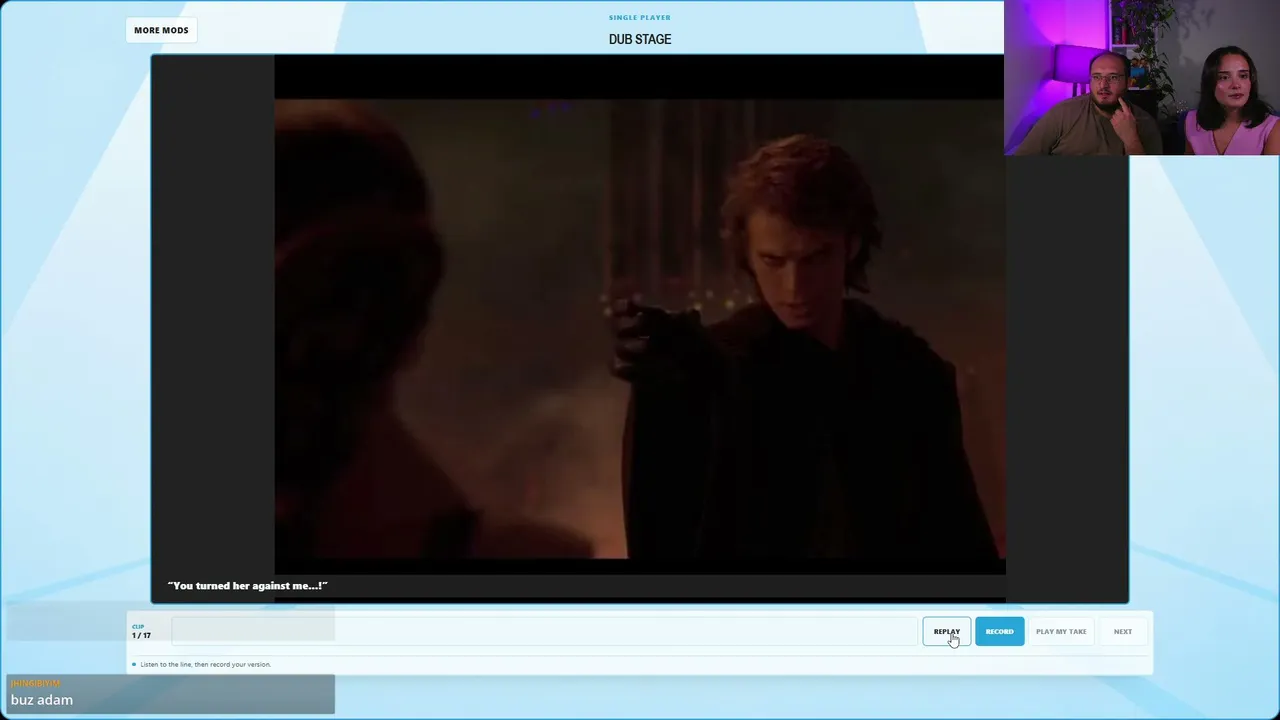Open the MORE MODS menu button

161,30
